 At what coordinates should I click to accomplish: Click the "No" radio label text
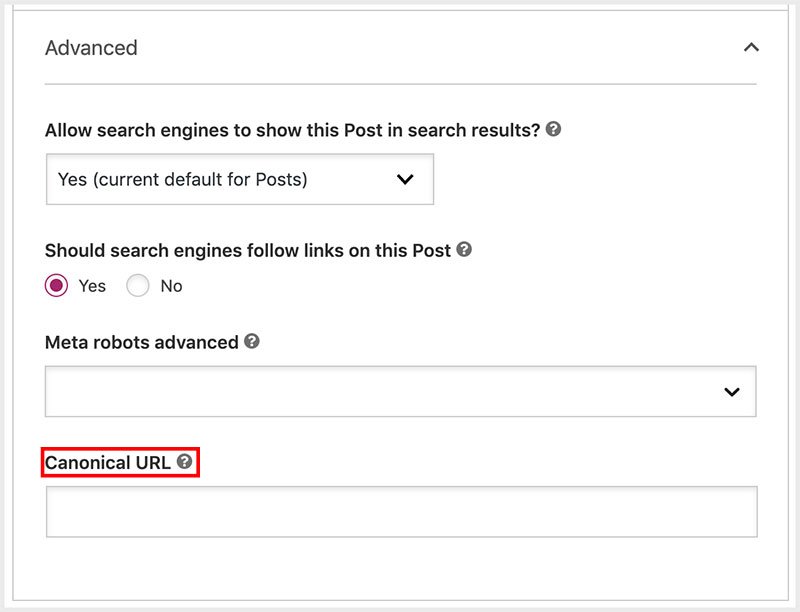pyautogui.click(x=171, y=286)
